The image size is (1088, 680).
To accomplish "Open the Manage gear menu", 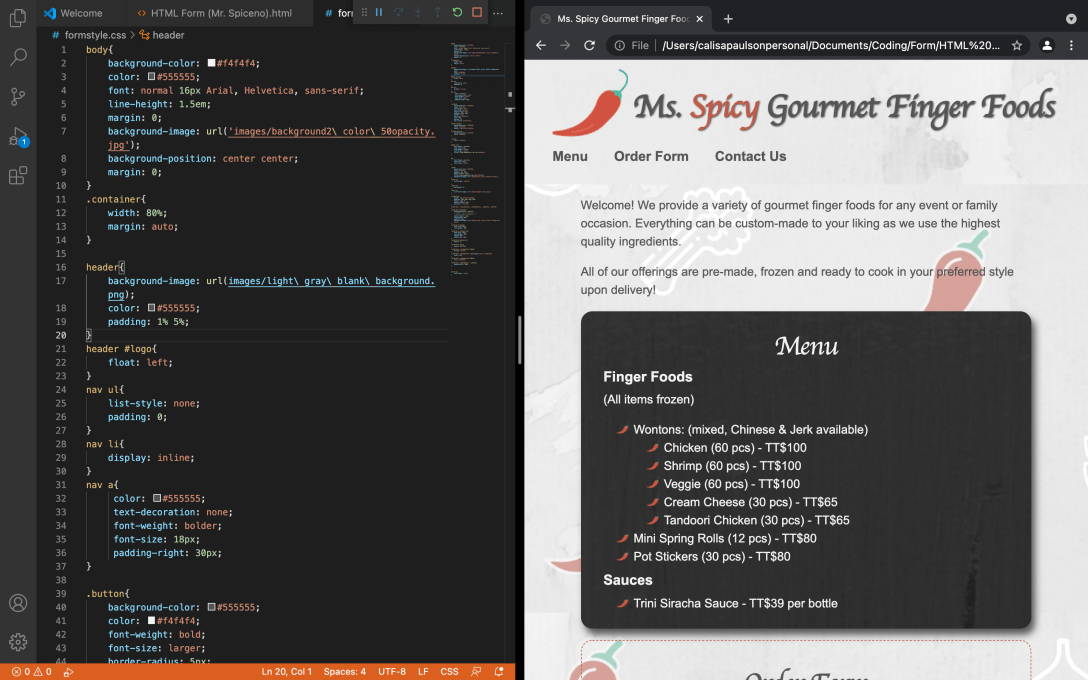I will tap(18, 642).
